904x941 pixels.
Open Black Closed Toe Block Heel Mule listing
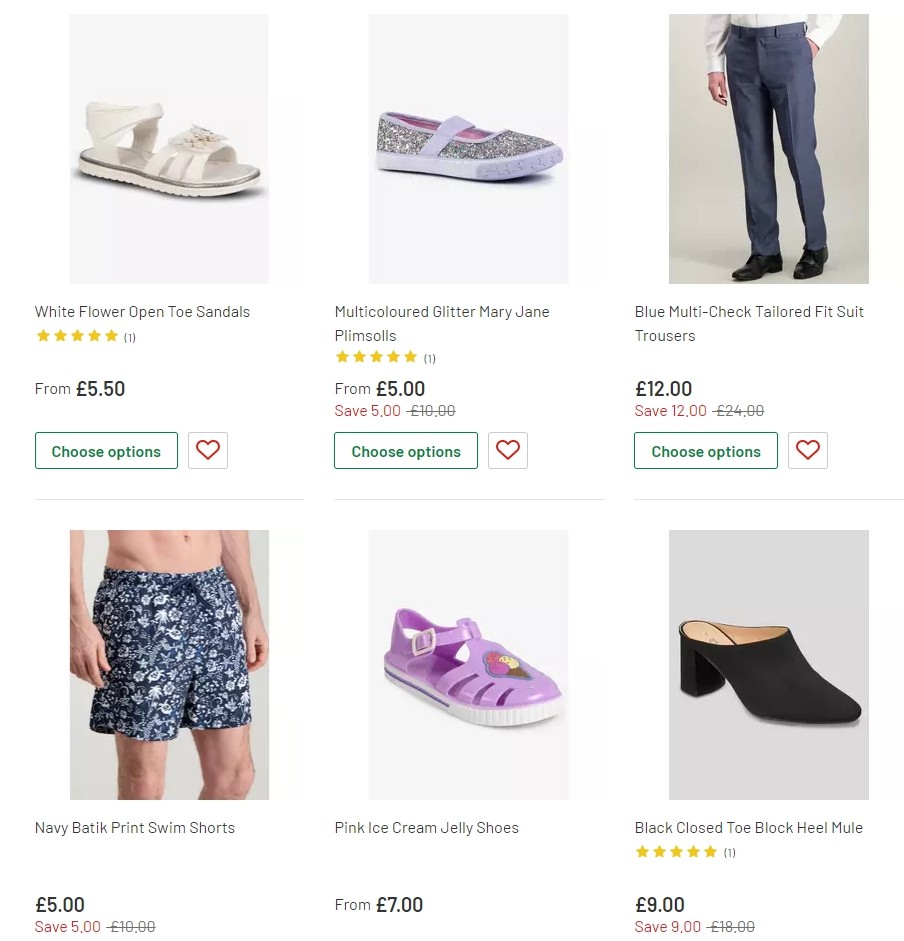point(749,827)
